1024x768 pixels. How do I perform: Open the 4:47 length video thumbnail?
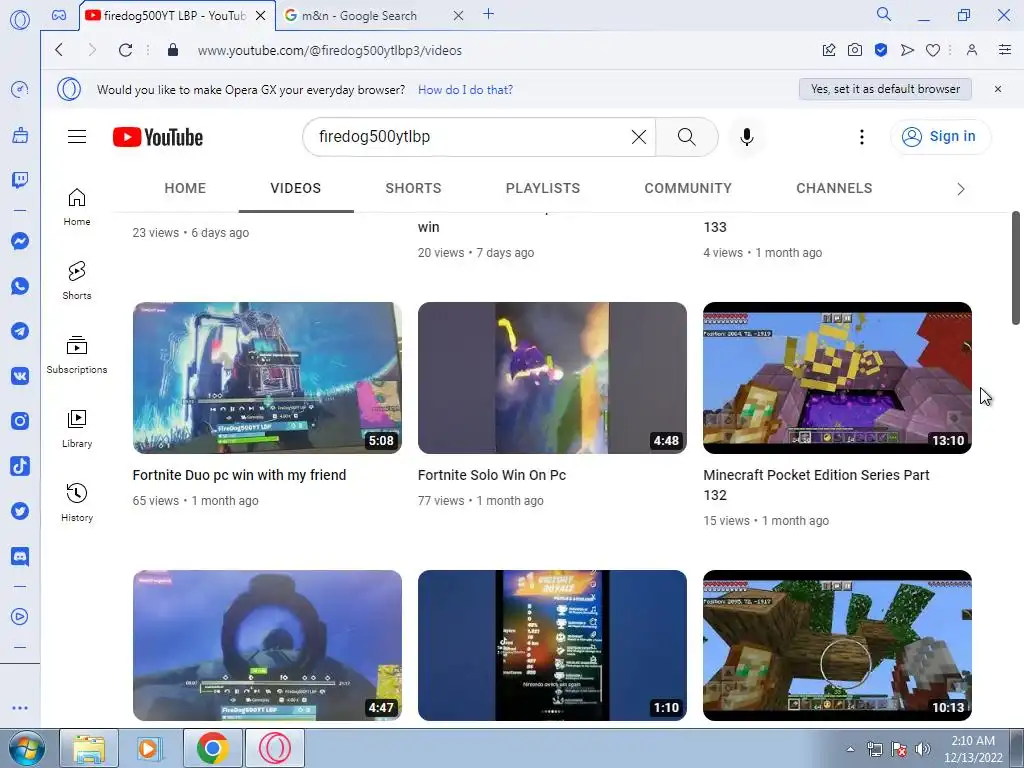[267, 645]
